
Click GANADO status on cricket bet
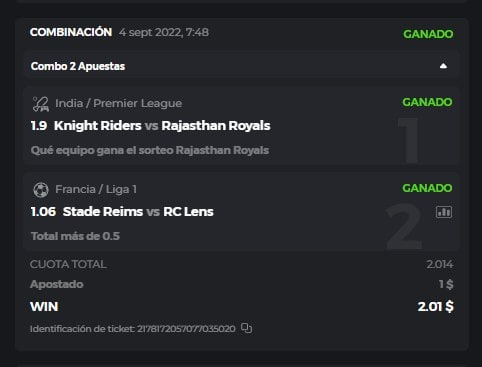coord(427,102)
